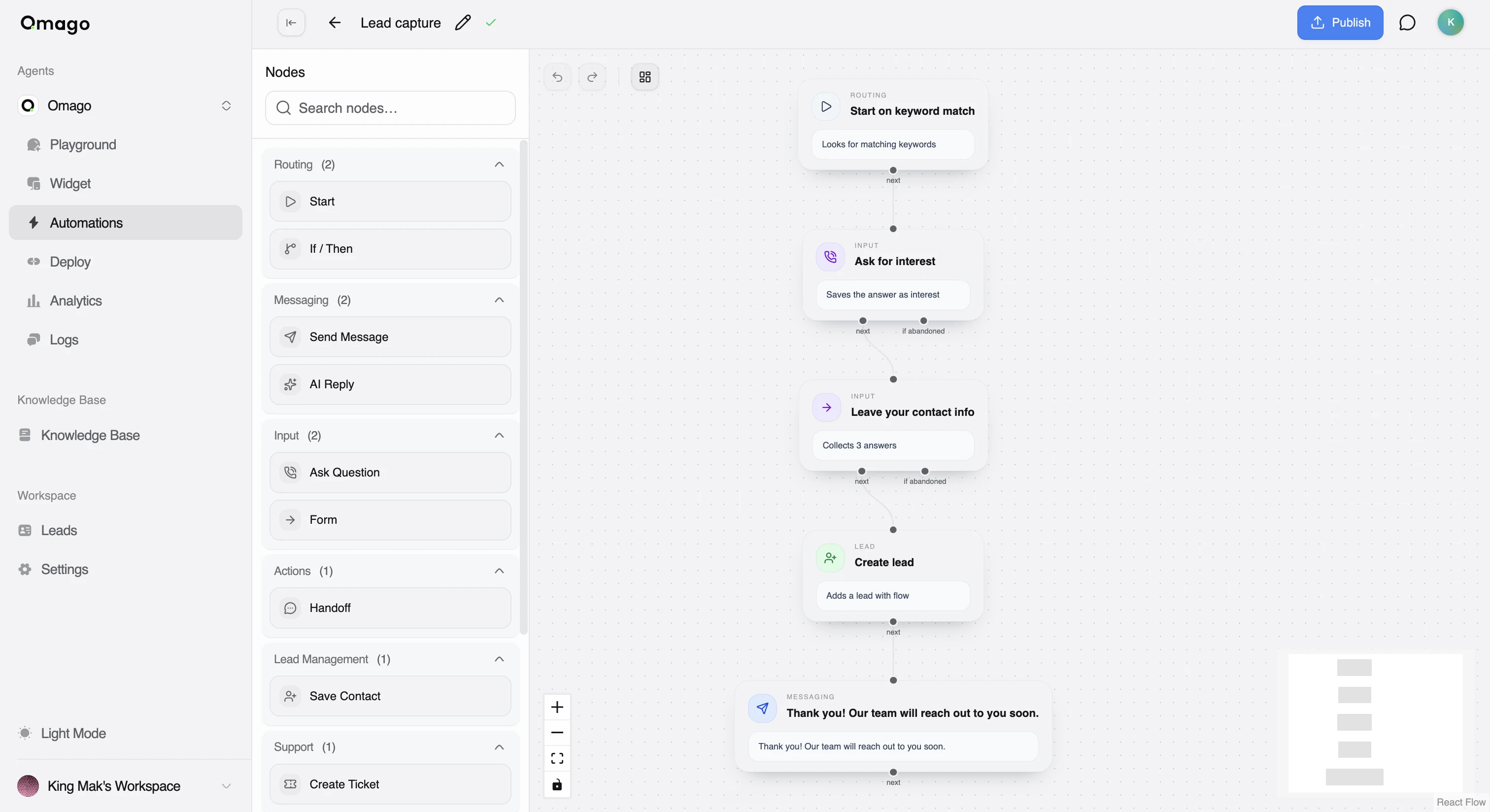The height and width of the screenshot is (812, 1490).
Task: Open the Playground label in the sidebar
Action: [83, 144]
